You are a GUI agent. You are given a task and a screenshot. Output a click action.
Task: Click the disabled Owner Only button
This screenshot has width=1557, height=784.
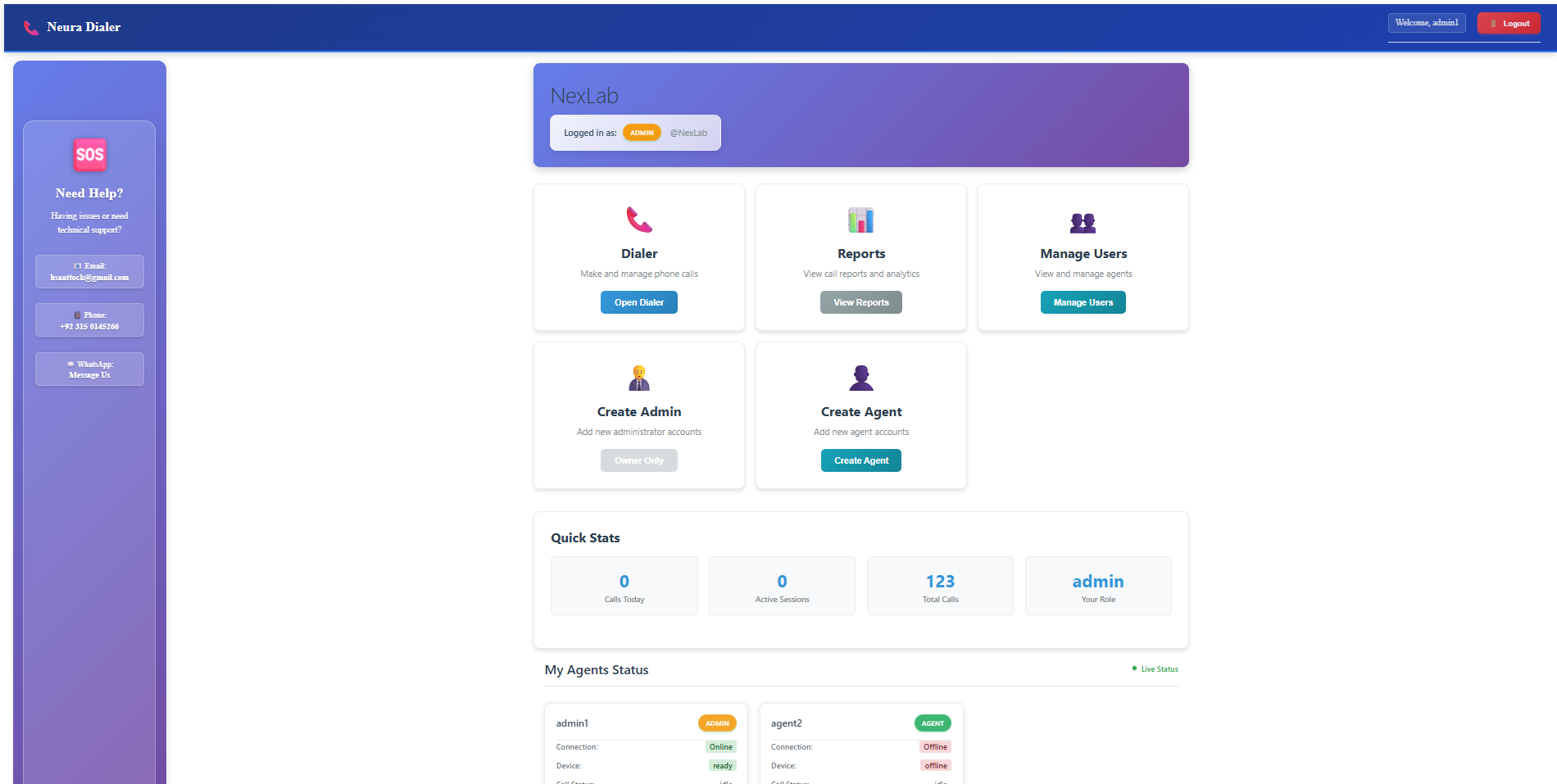pyautogui.click(x=639, y=460)
